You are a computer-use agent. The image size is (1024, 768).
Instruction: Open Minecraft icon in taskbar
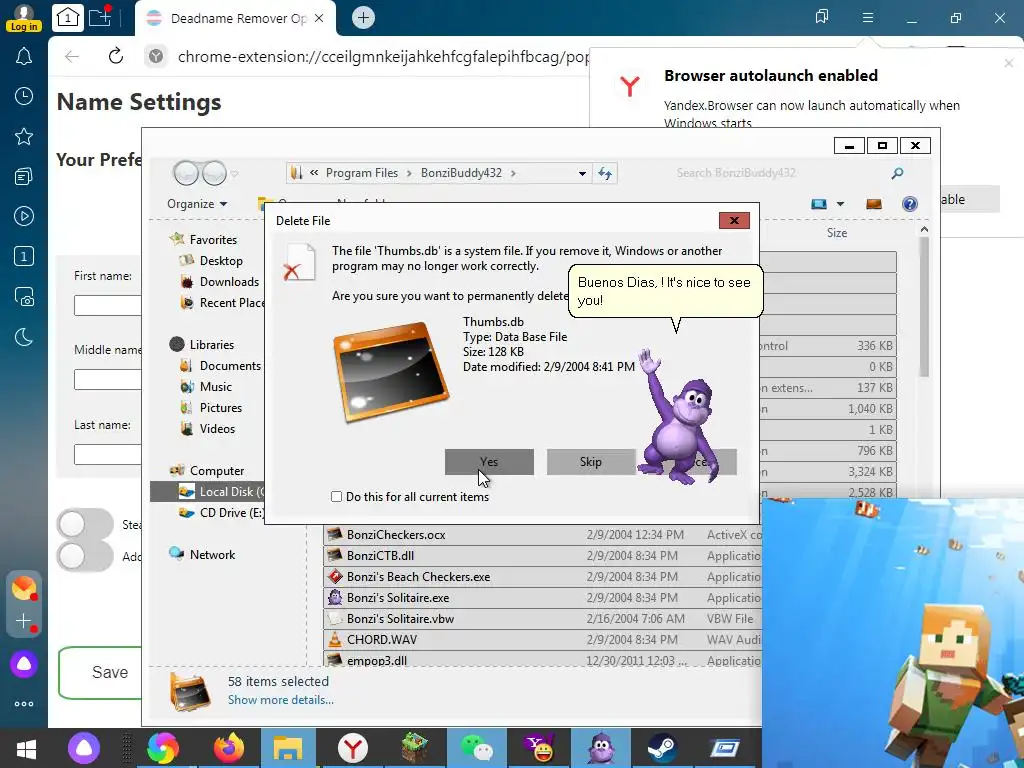click(415, 748)
